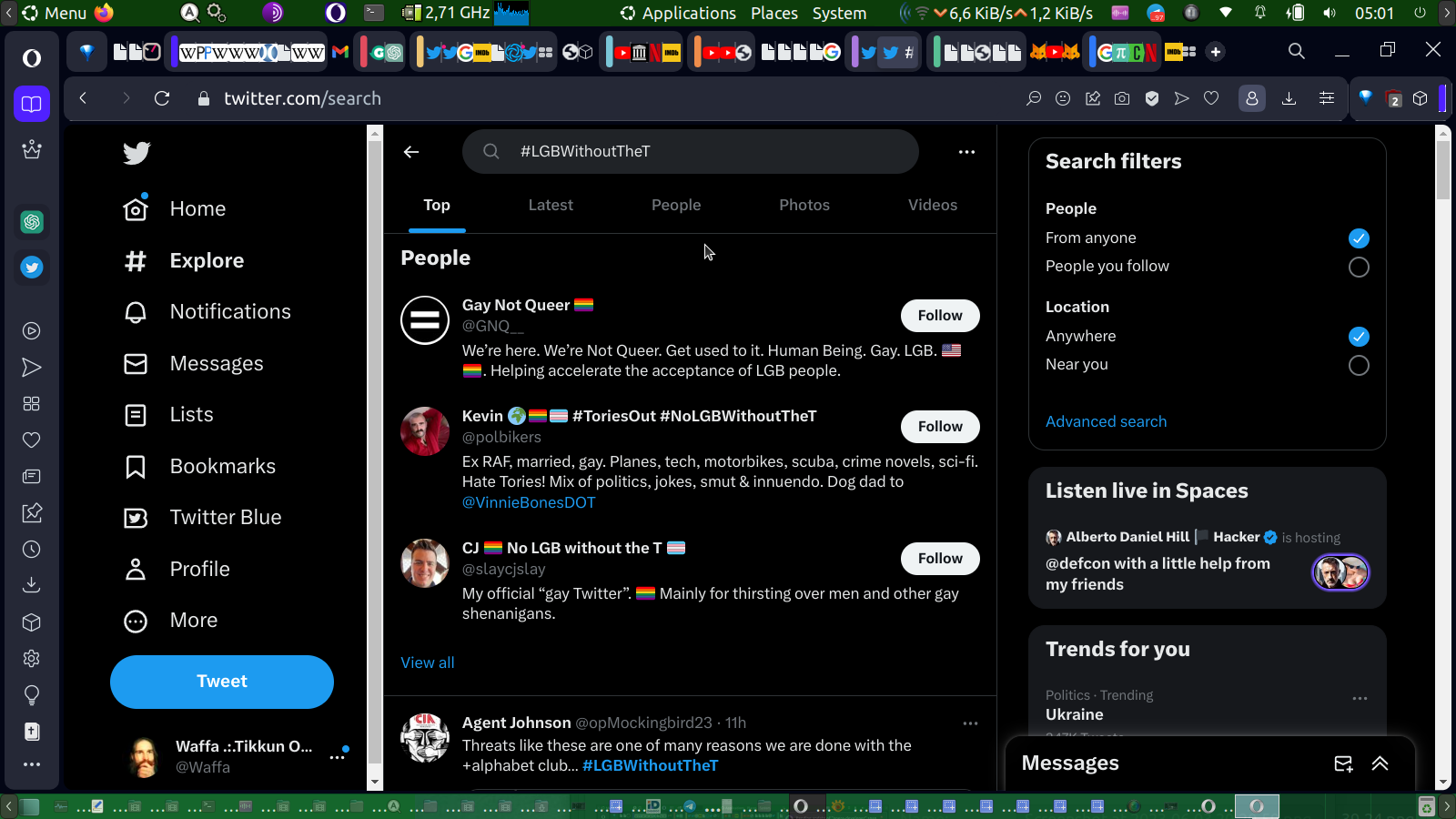Click the Opera logo menu button
Viewport: 1456px width, 819px height.
pyautogui.click(x=32, y=58)
